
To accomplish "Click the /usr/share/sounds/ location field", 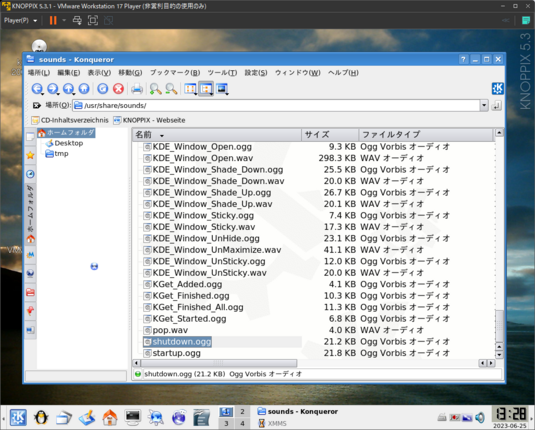I will (276, 105).
